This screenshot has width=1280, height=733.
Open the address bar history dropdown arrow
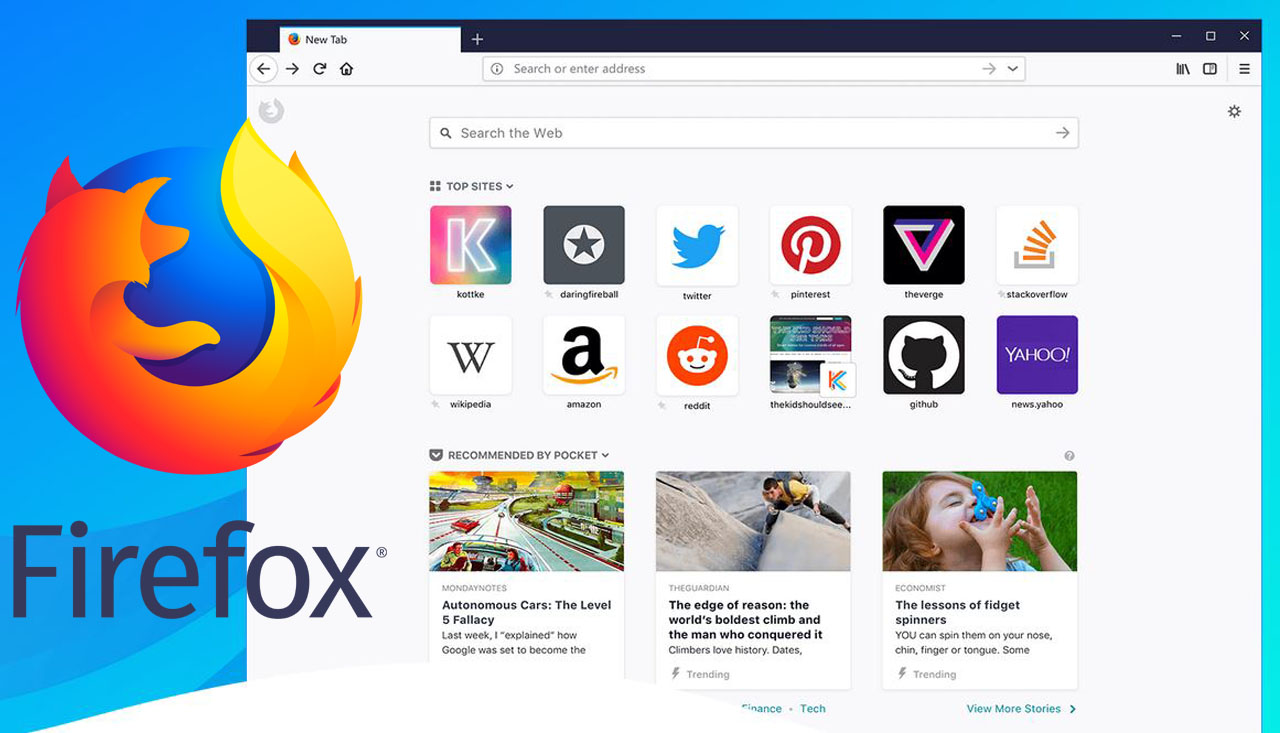(x=1013, y=69)
